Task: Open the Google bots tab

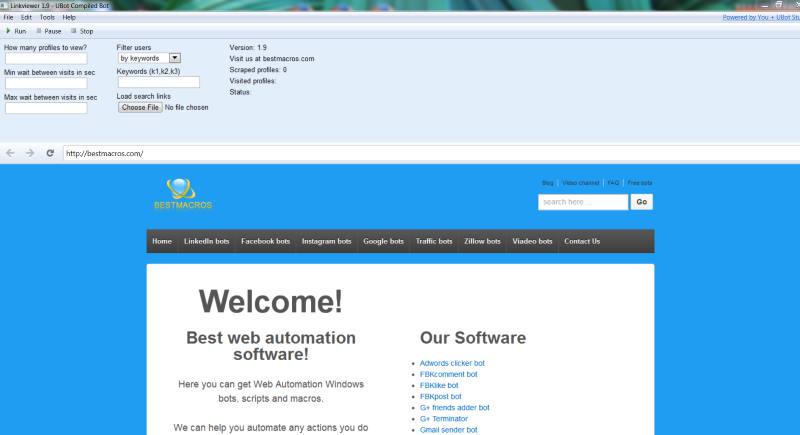Action: [383, 241]
